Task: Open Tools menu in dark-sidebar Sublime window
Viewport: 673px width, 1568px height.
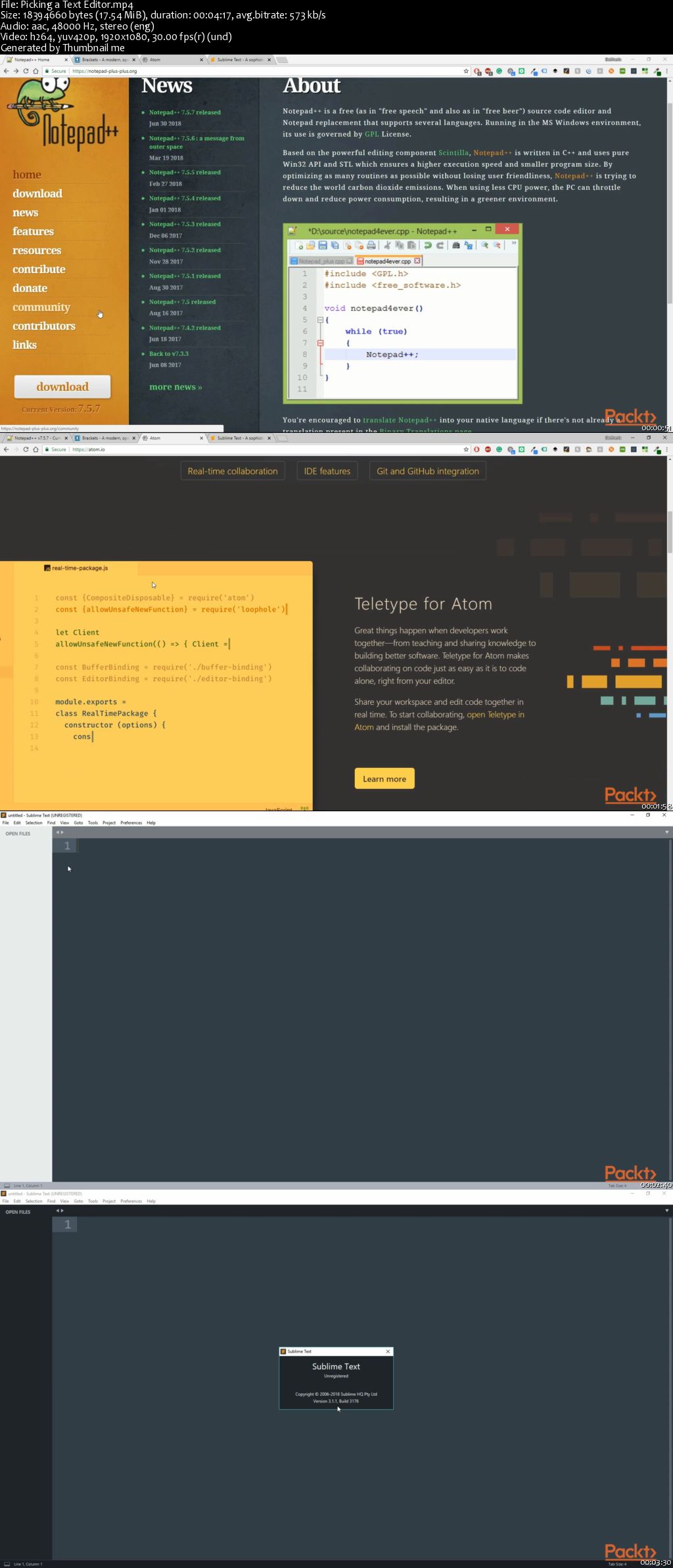Action: (93, 1201)
